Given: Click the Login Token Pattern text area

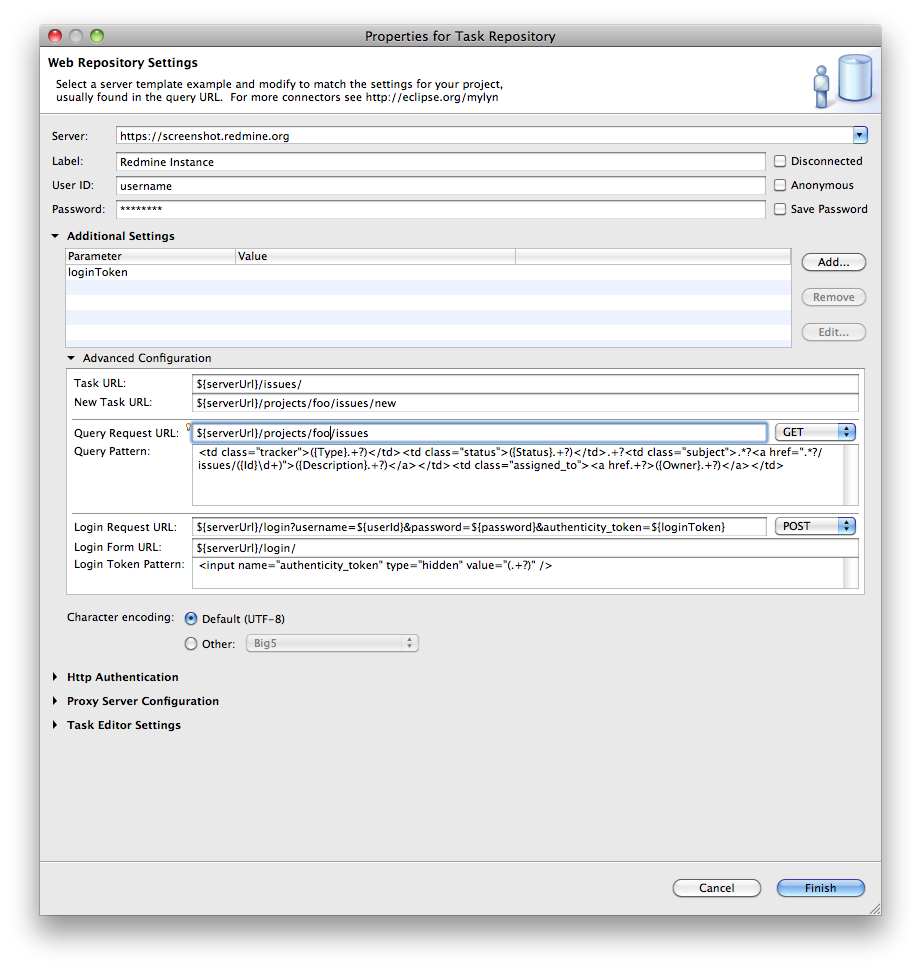Looking at the screenshot, I should click(518, 573).
